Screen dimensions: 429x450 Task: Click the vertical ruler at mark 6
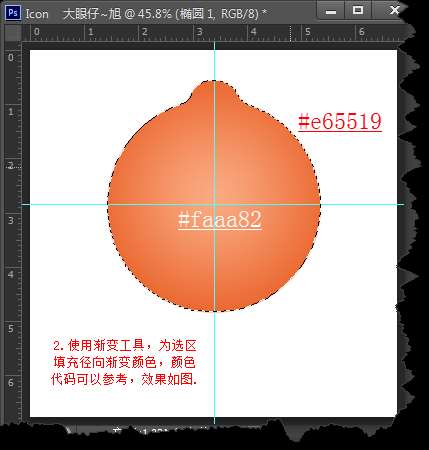[x=11, y=383]
